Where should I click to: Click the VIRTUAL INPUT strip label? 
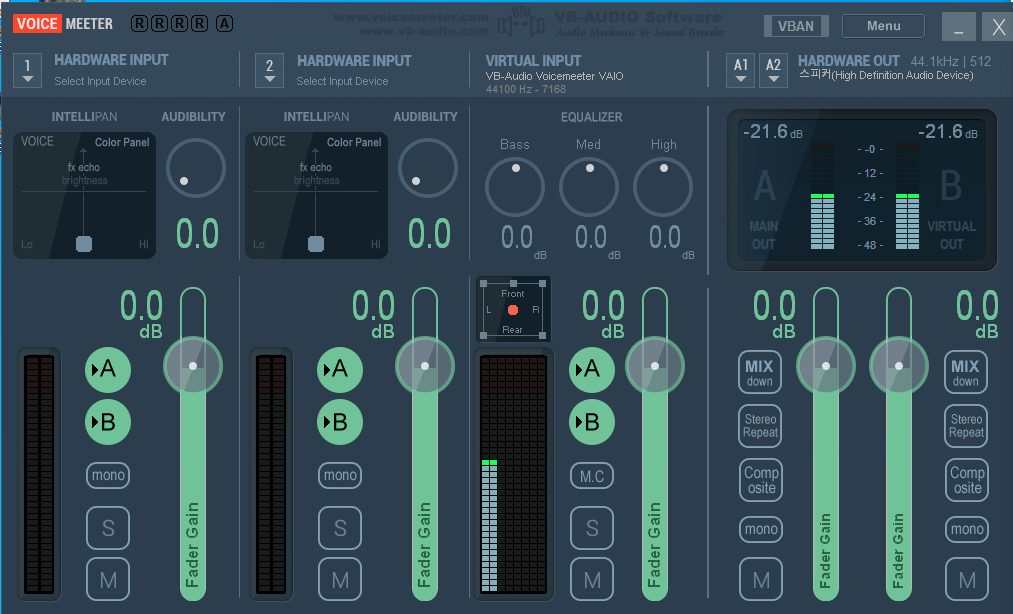click(534, 61)
